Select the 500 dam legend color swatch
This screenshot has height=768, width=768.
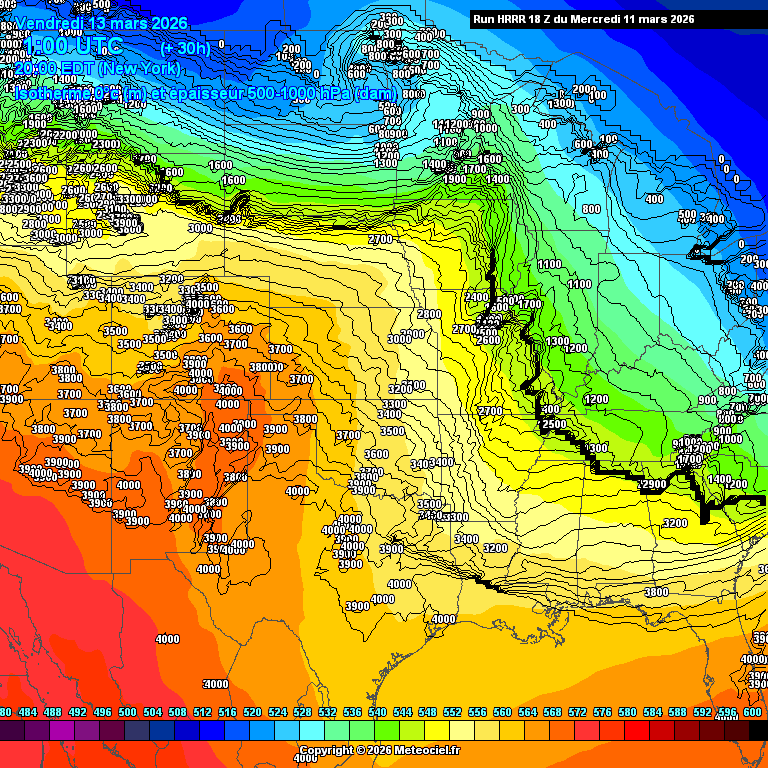[128, 731]
